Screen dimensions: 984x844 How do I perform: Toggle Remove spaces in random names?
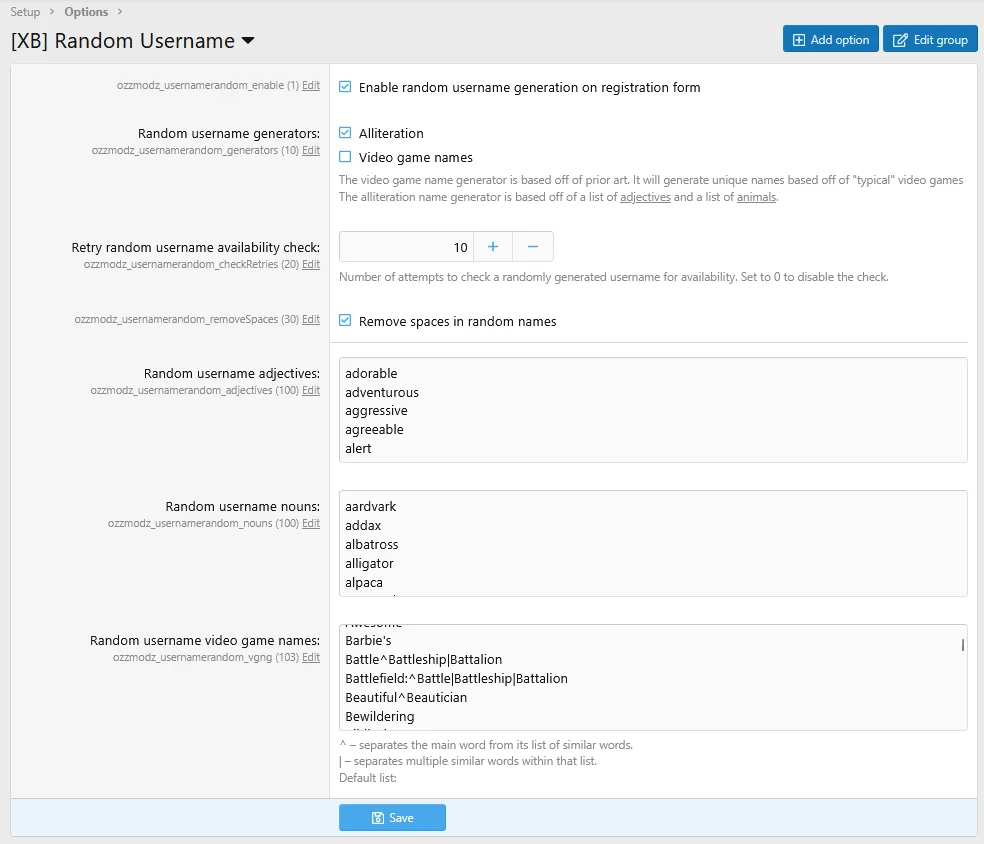[x=345, y=321]
